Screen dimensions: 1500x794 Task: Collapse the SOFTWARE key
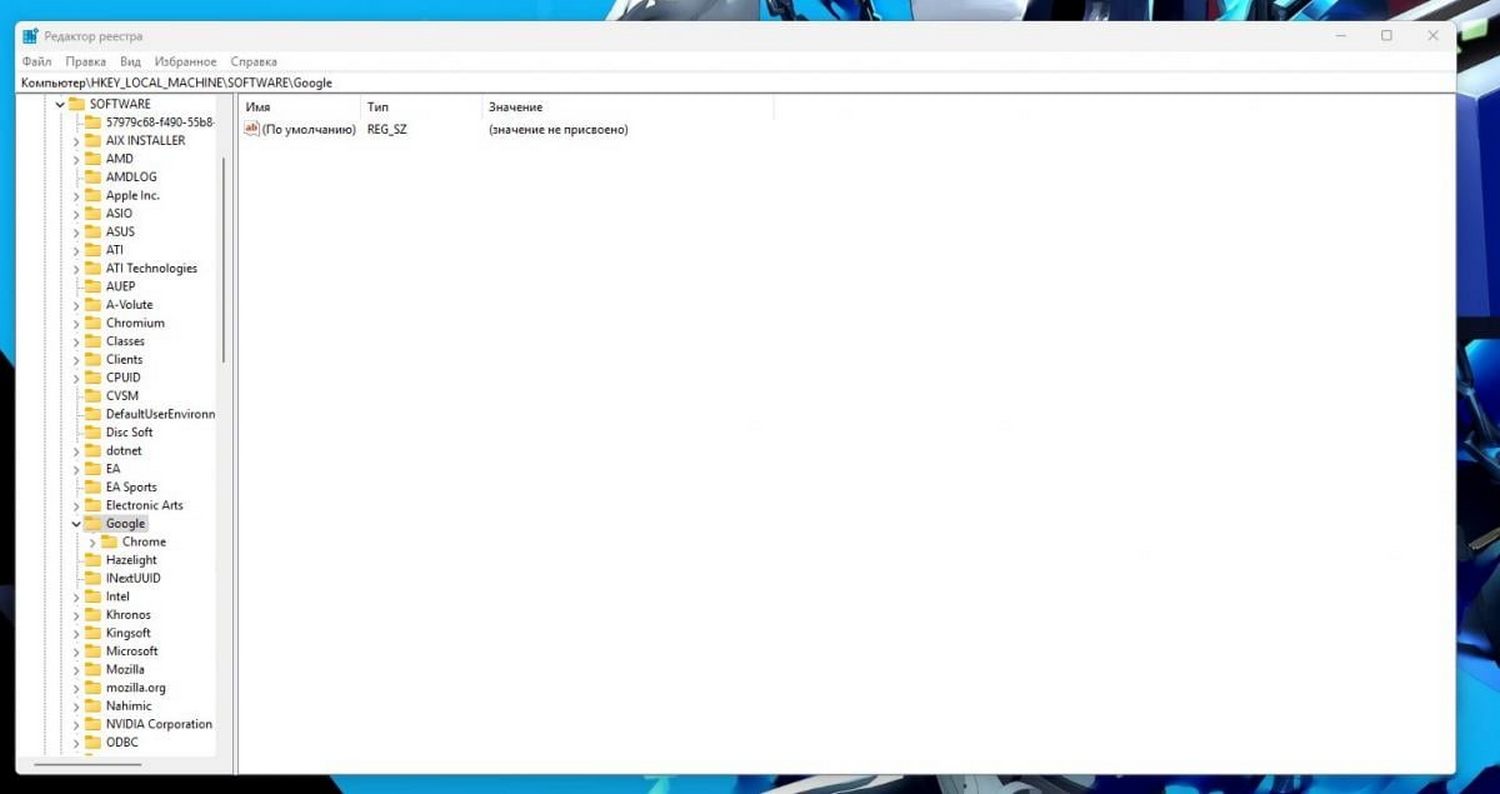pyautogui.click(x=60, y=104)
